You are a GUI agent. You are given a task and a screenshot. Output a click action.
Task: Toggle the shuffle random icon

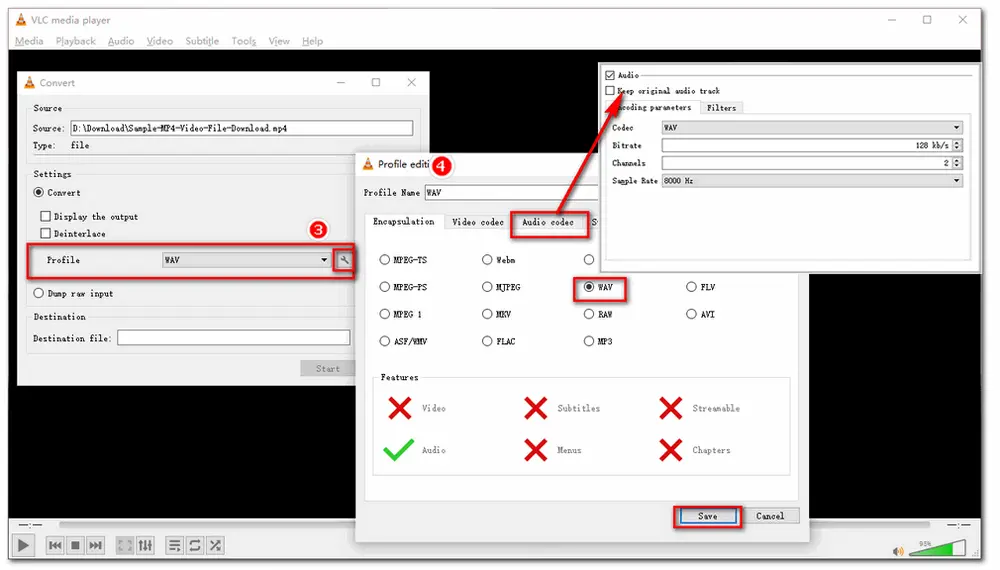point(216,546)
